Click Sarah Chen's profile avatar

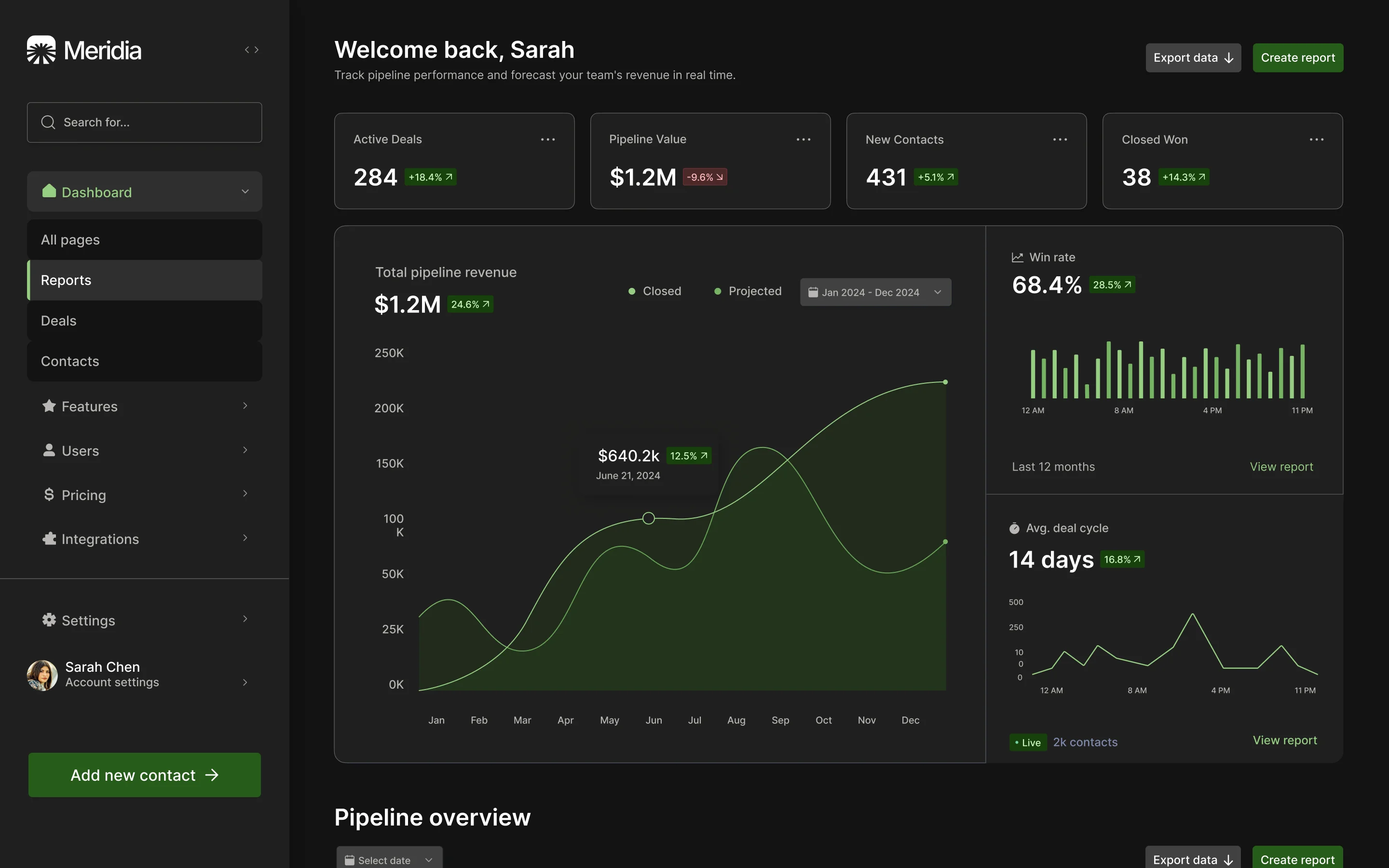pos(42,675)
